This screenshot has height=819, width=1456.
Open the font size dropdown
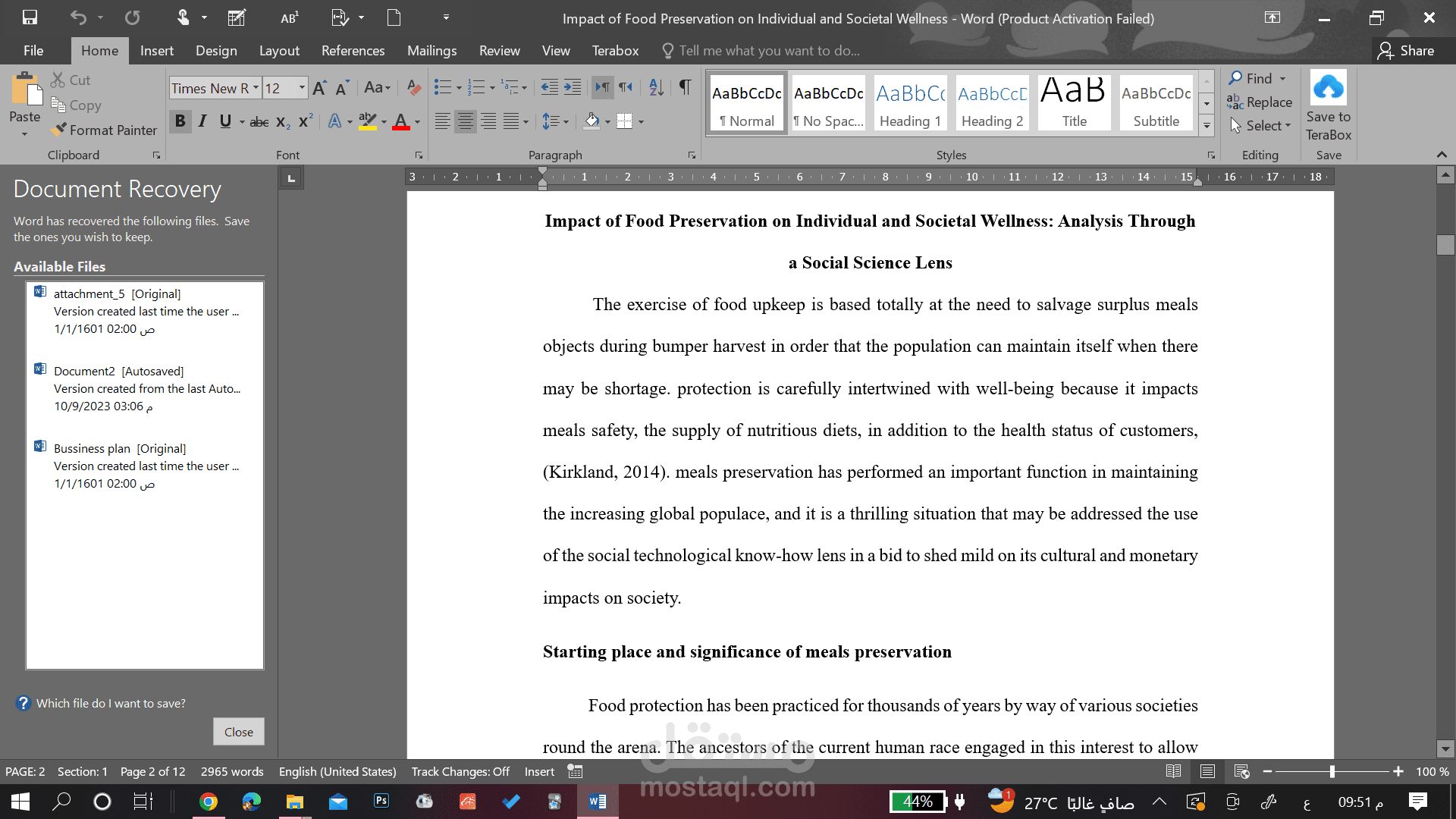click(x=302, y=88)
